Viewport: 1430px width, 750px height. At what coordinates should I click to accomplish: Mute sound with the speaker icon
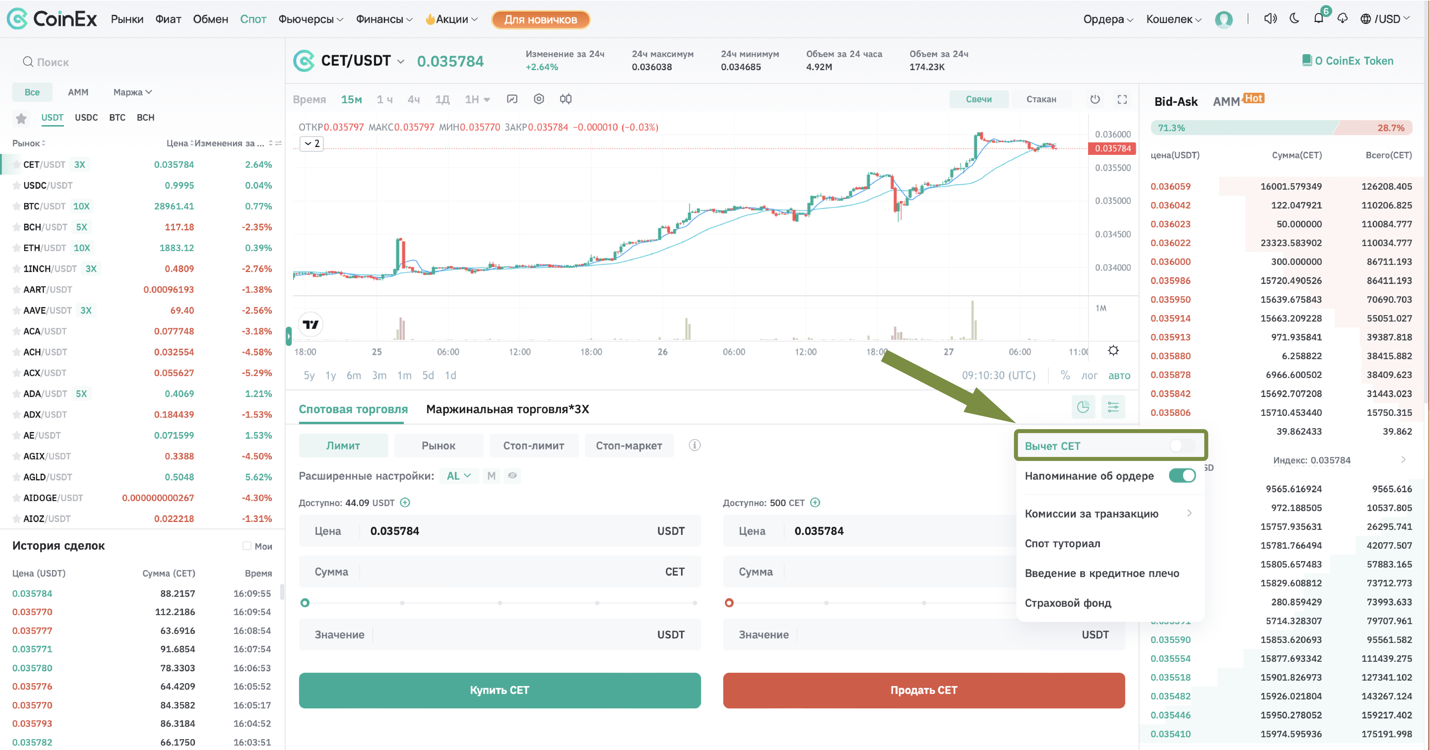point(1270,19)
